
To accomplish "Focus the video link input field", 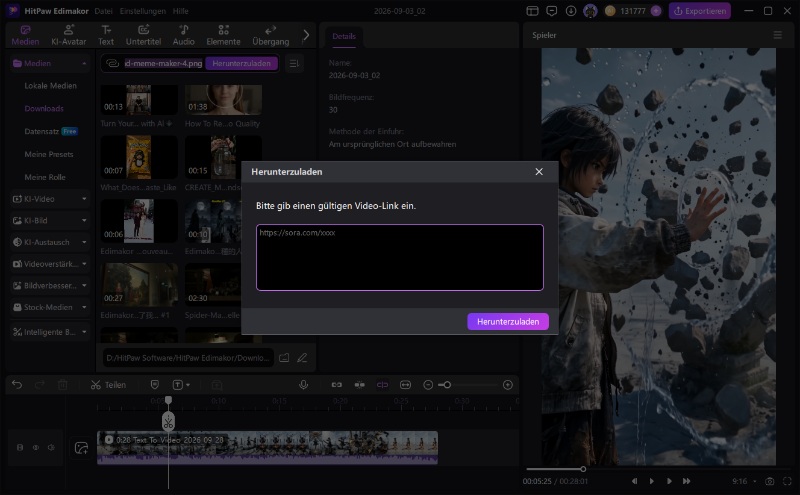I will (399, 257).
